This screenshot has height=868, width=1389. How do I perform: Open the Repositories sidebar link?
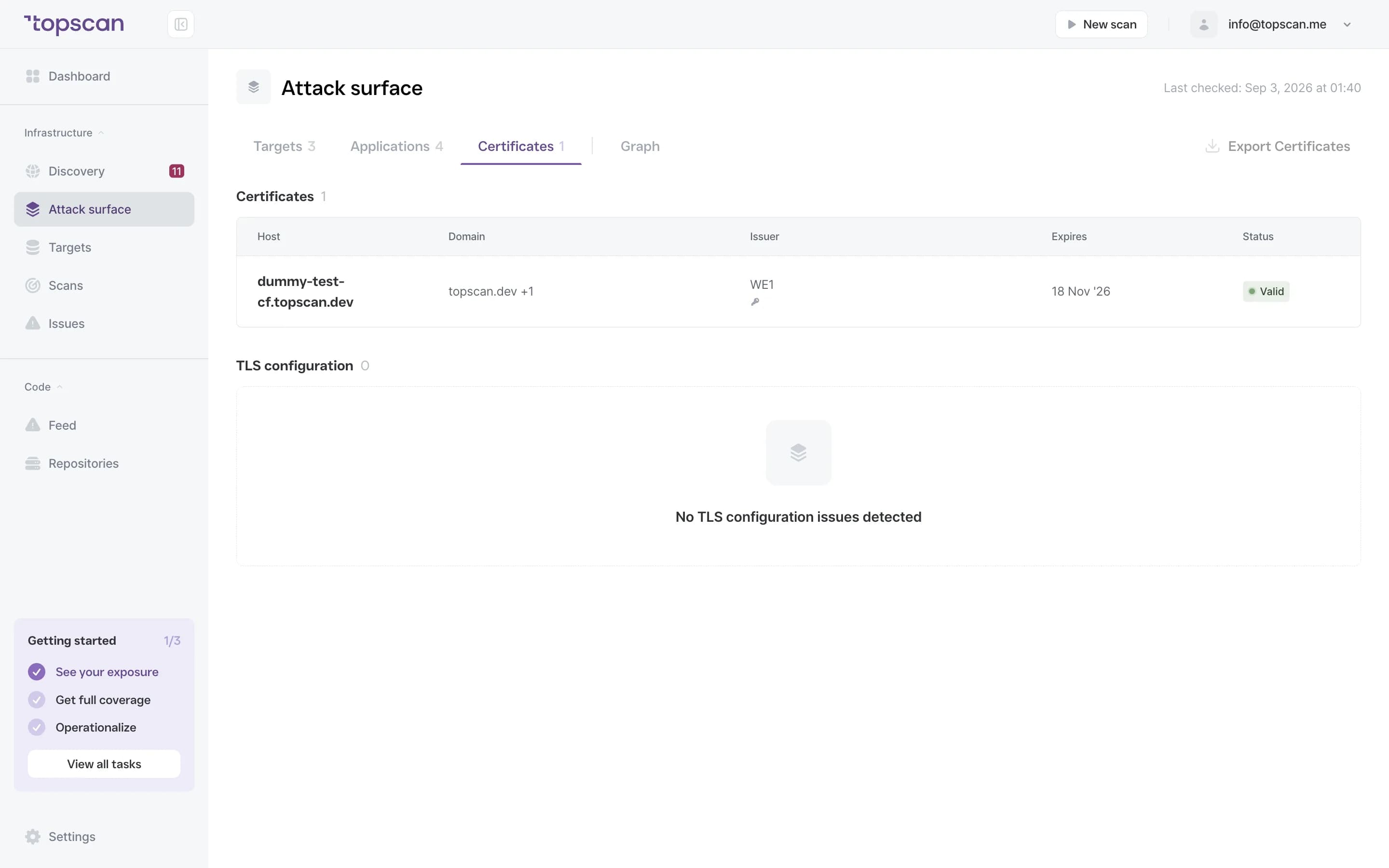(104, 463)
